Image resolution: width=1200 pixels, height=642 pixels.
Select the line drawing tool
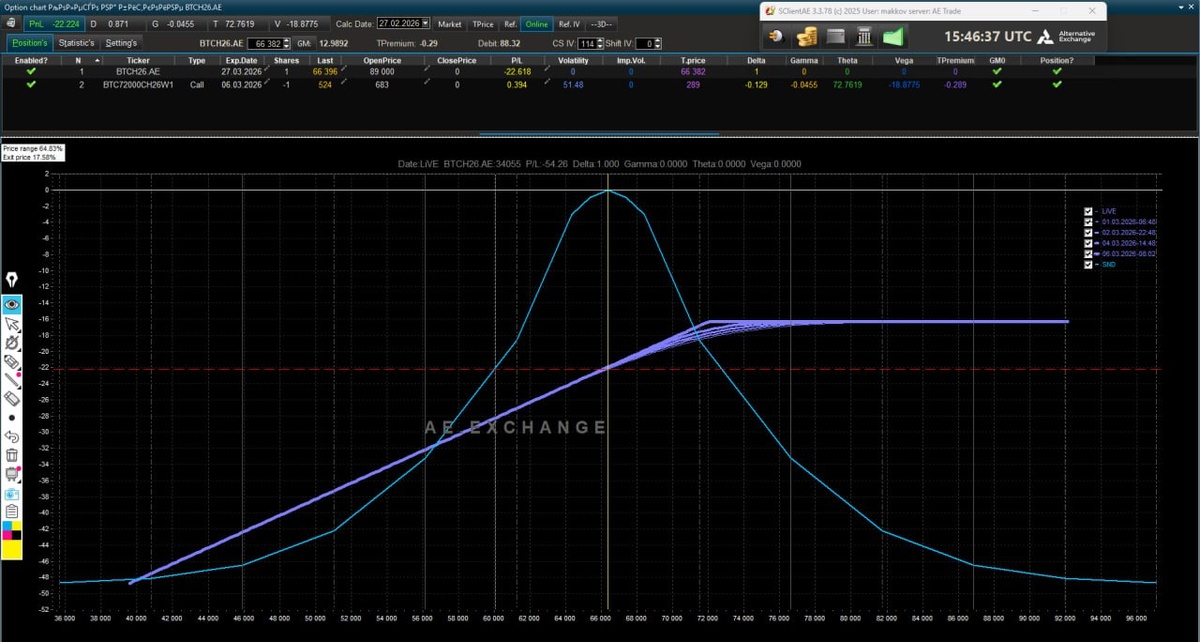(x=12, y=380)
